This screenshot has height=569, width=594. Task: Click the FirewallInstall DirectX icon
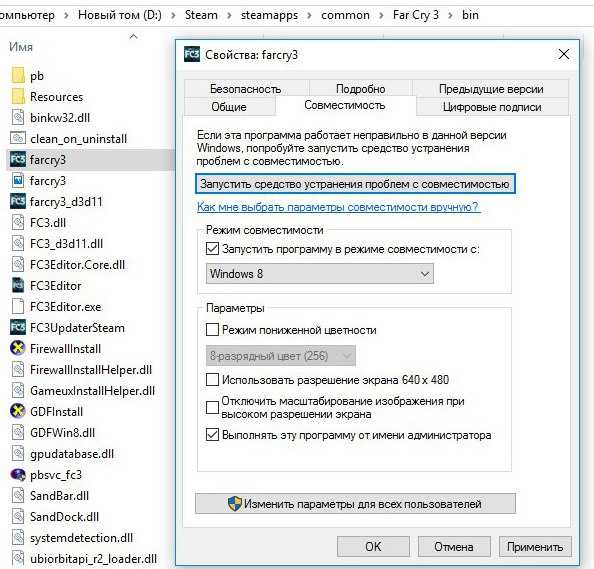(18, 348)
